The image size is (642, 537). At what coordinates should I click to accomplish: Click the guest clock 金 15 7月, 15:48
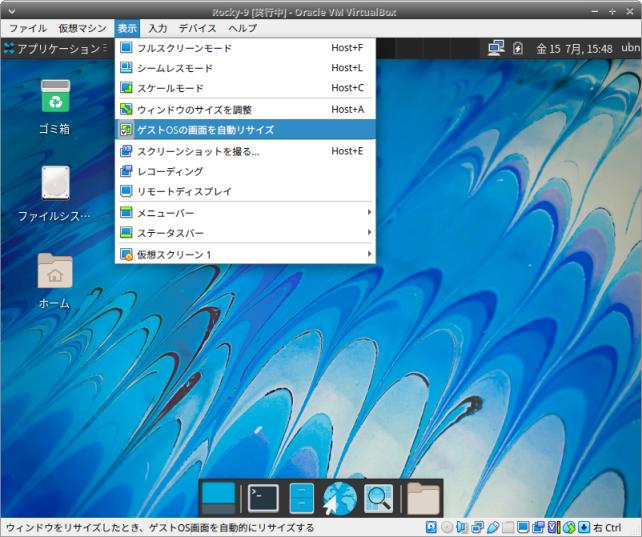coord(574,49)
